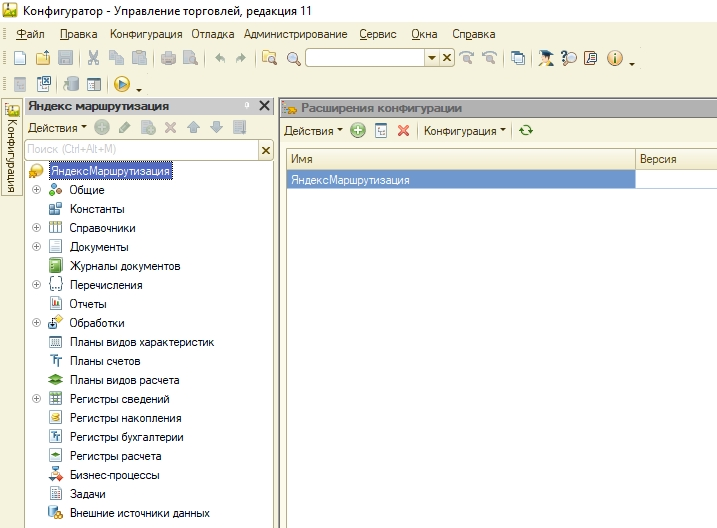Click the database configuration cylinder icon

click(x=71, y=85)
